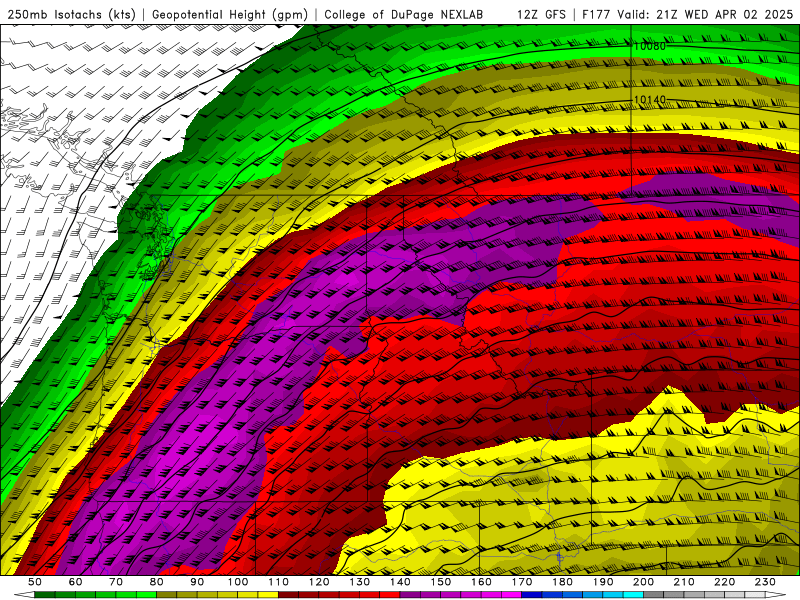
Task: Select the bright magenta swatch ending at 170
Action: pos(511,594)
